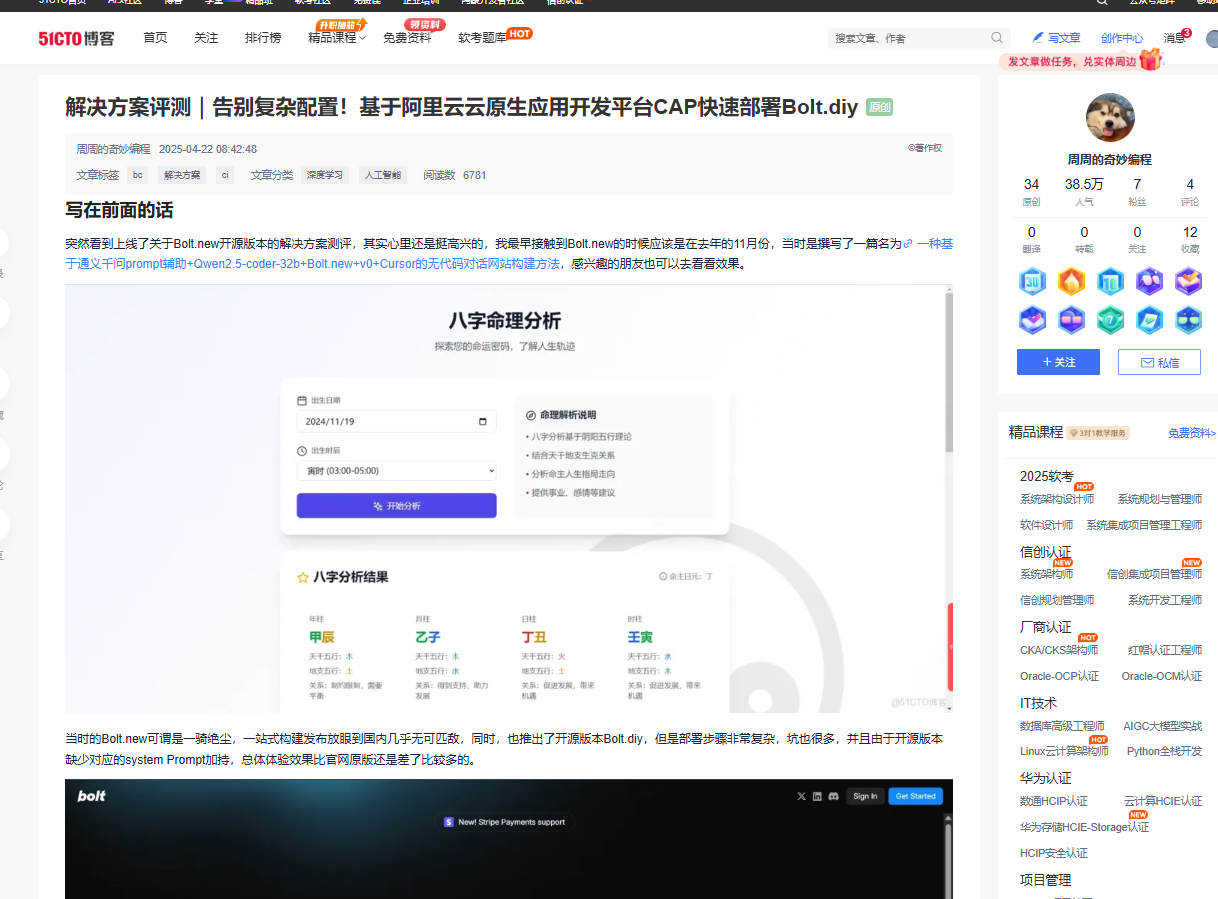The image size is (1218, 899).
Task: Click the 写文章 pen button
Action: pos(1057,38)
